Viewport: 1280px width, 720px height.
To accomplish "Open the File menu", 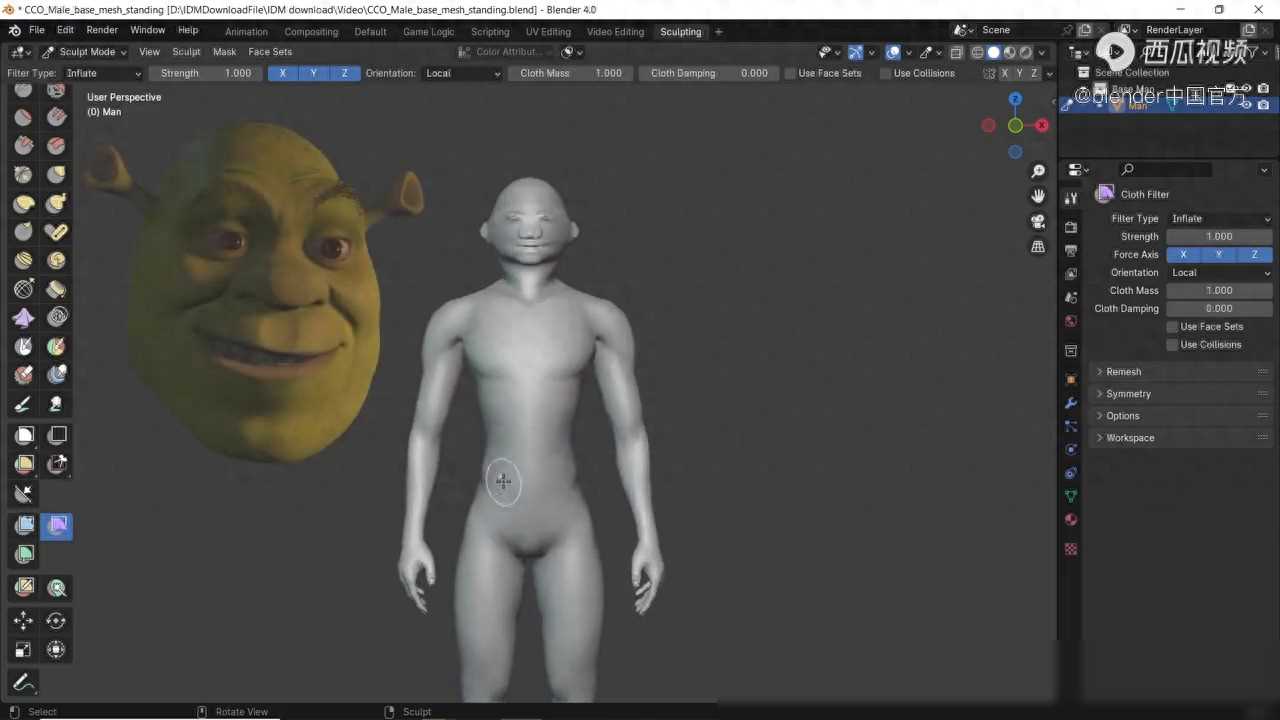I will (x=36, y=30).
